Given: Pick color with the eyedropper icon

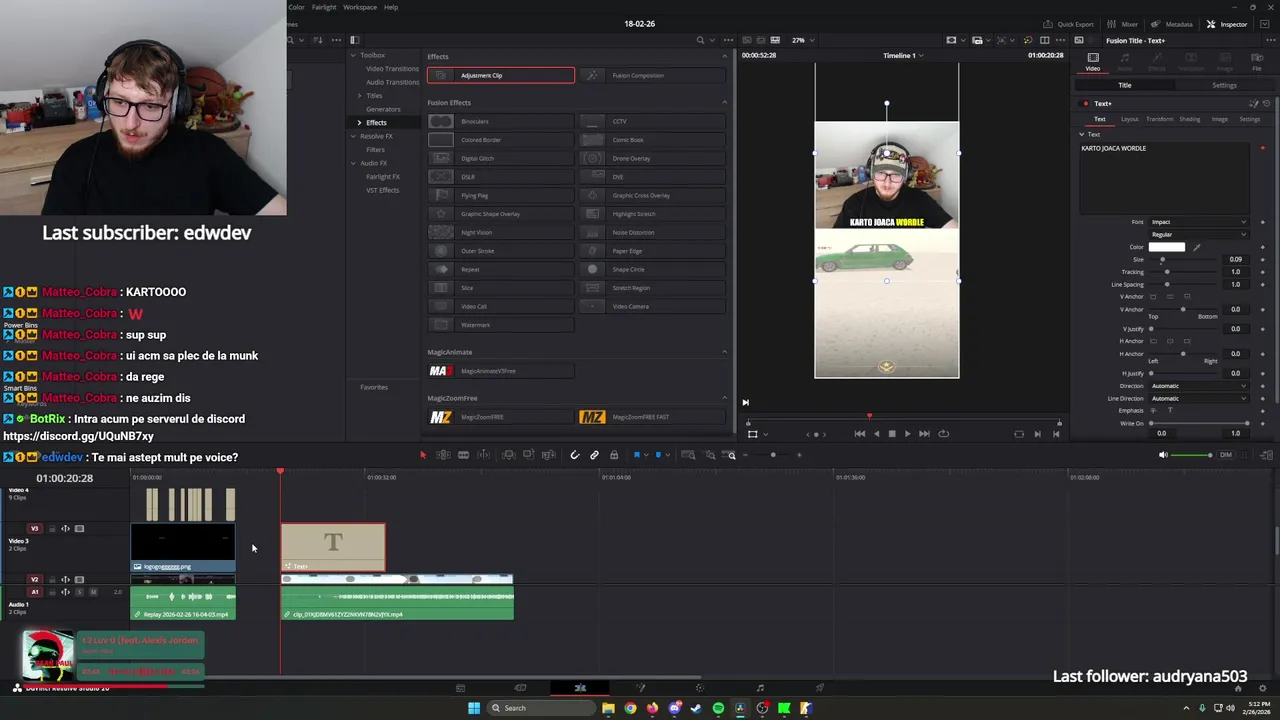Looking at the screenshot, I should click(x=1196, y=247).
